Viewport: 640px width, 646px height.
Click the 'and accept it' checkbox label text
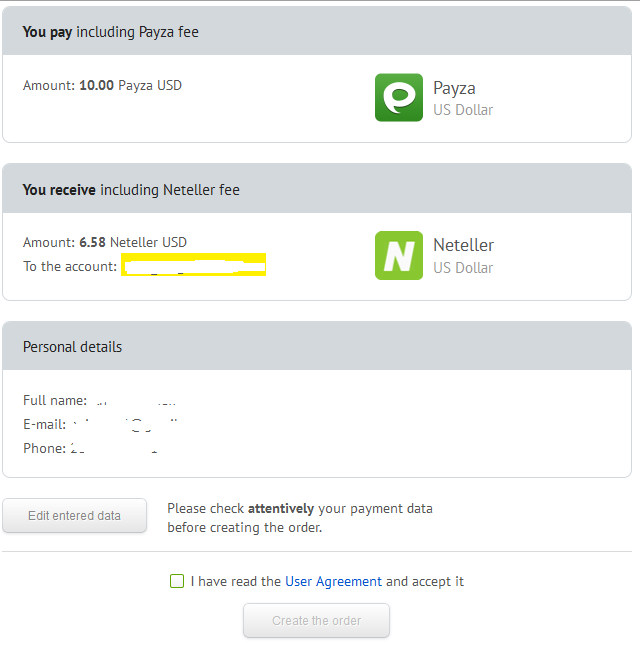425,581
